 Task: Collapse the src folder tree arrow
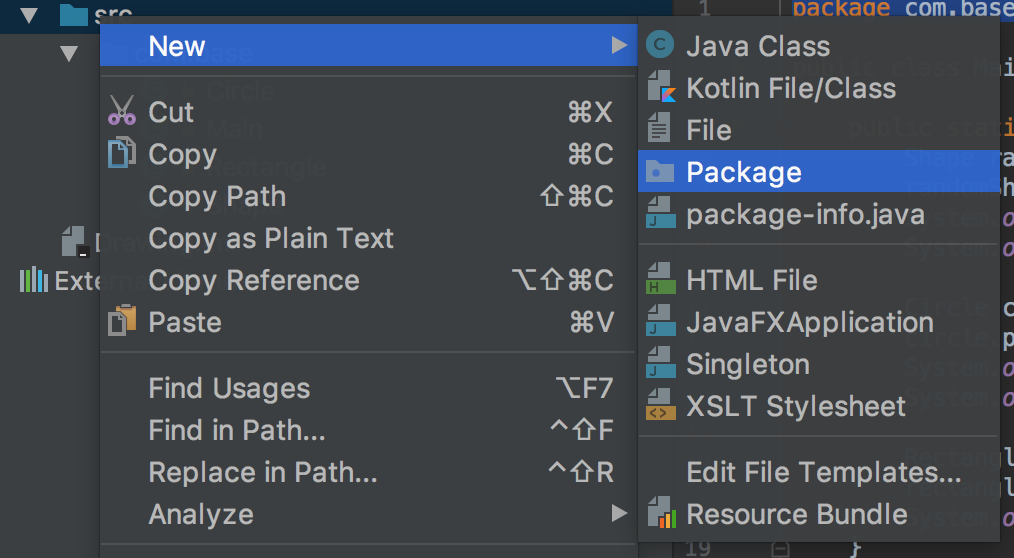28,15
